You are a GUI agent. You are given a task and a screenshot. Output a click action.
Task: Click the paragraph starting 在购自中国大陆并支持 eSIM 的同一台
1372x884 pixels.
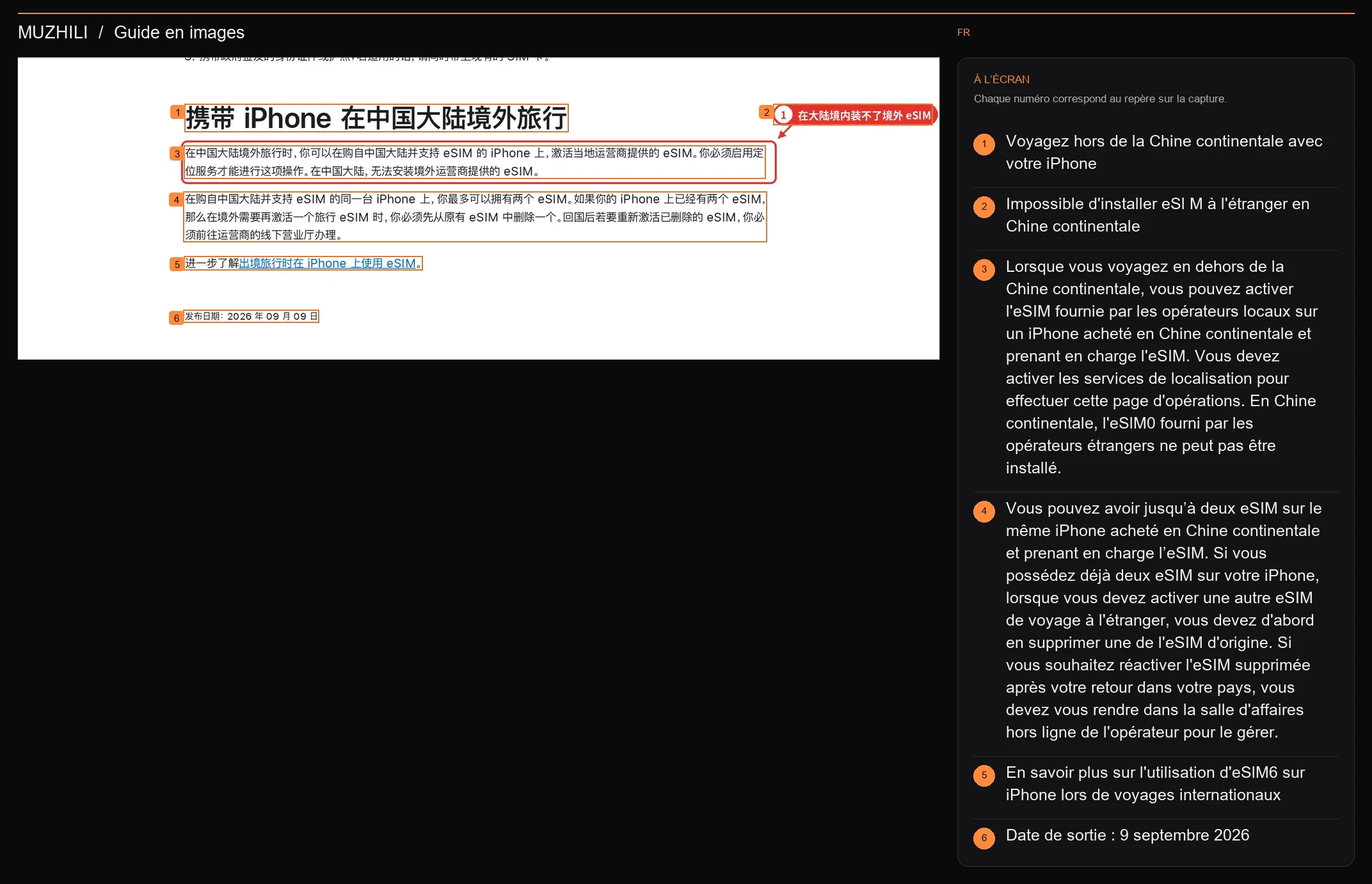click(475, 217)
